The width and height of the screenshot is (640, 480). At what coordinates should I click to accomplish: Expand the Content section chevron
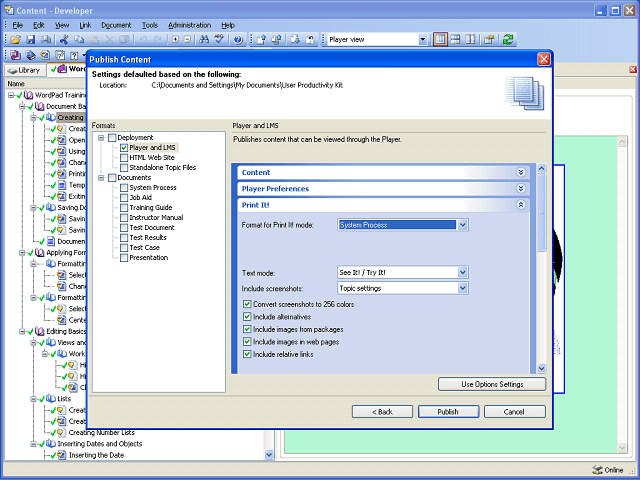521,172
